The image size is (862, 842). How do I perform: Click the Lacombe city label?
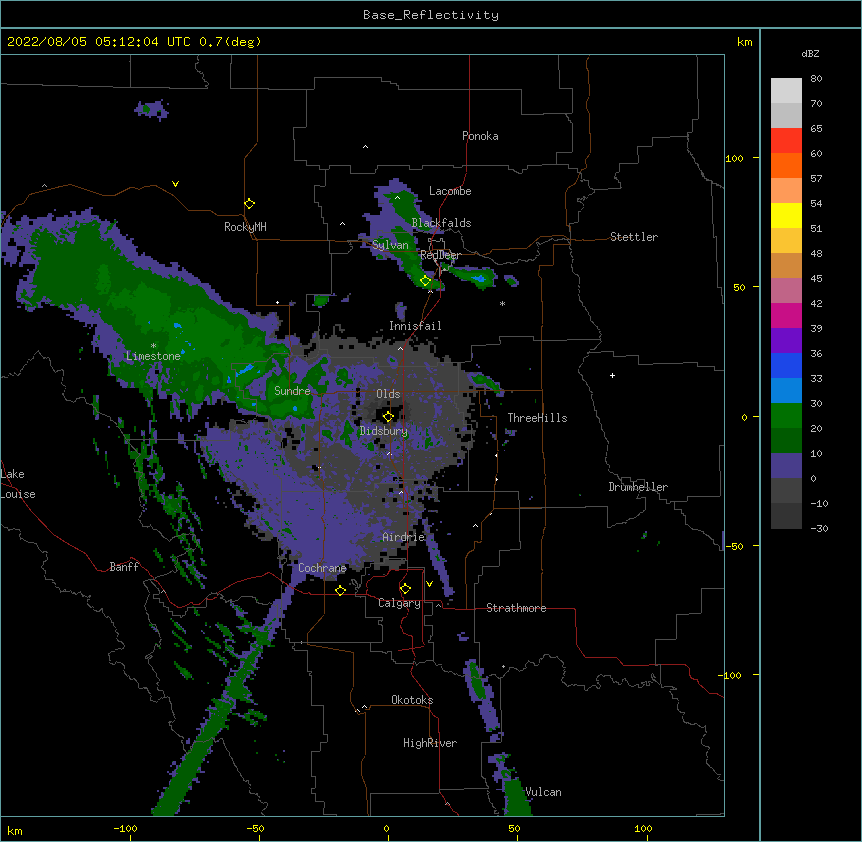tap(450, 191)
